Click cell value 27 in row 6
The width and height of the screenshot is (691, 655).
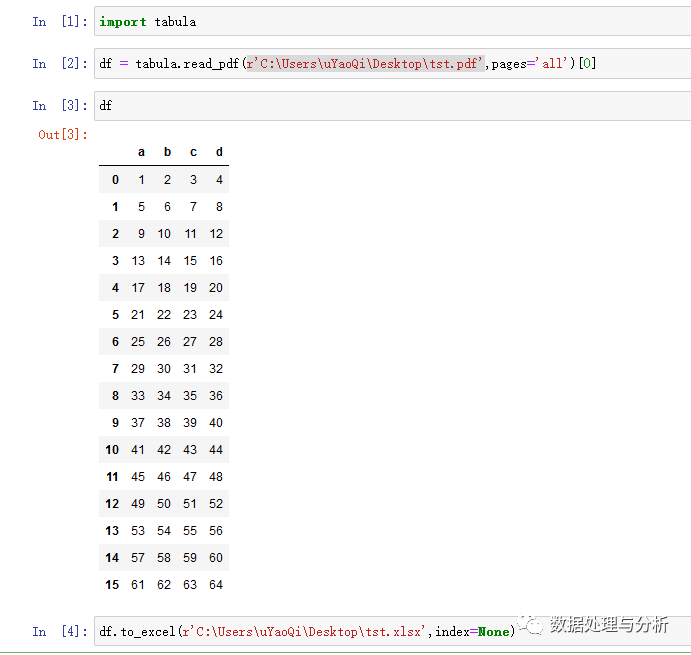pos(190,342)
